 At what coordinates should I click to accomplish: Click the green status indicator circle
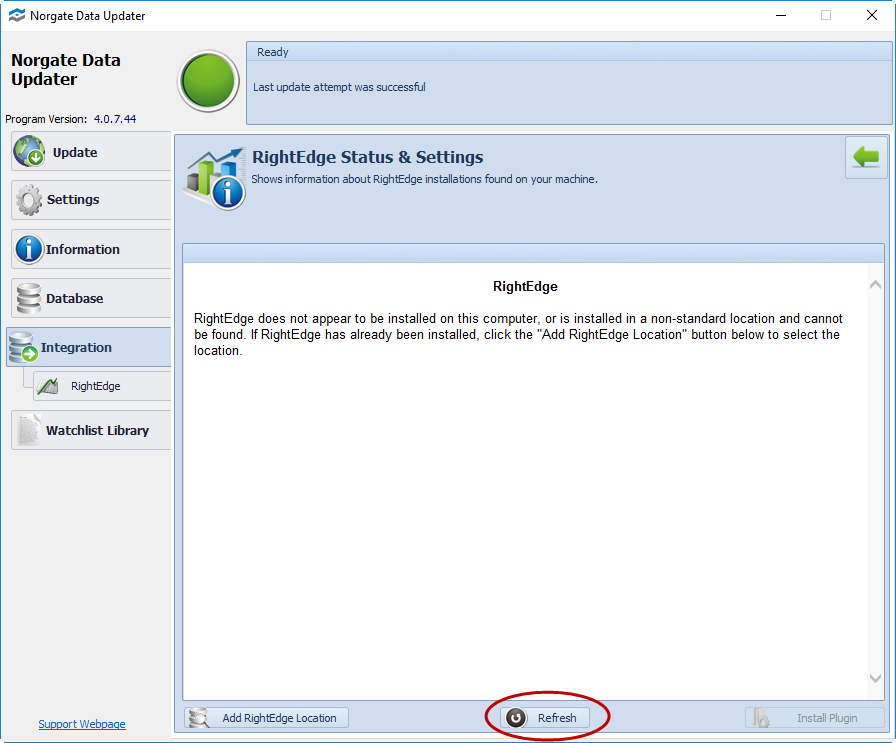[x=209, y=82]
